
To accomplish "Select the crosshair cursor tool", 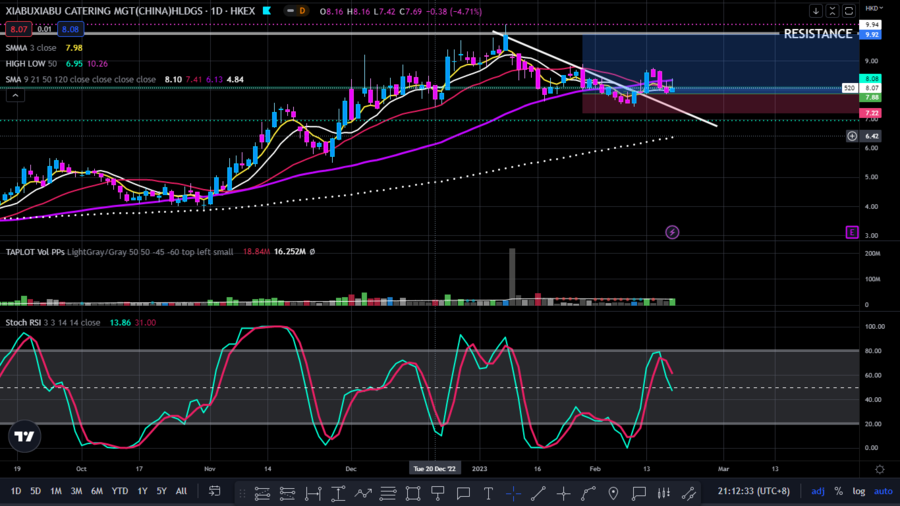I will pos(513,492).
